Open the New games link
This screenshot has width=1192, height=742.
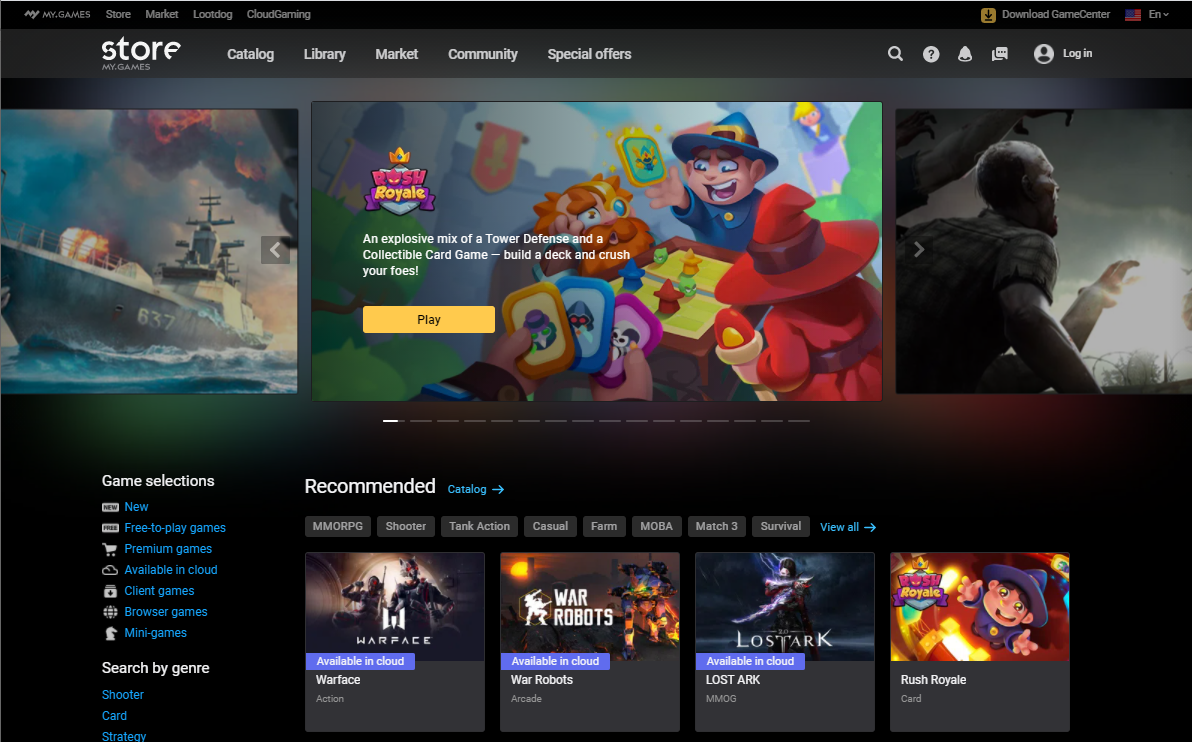click(136, 507)
